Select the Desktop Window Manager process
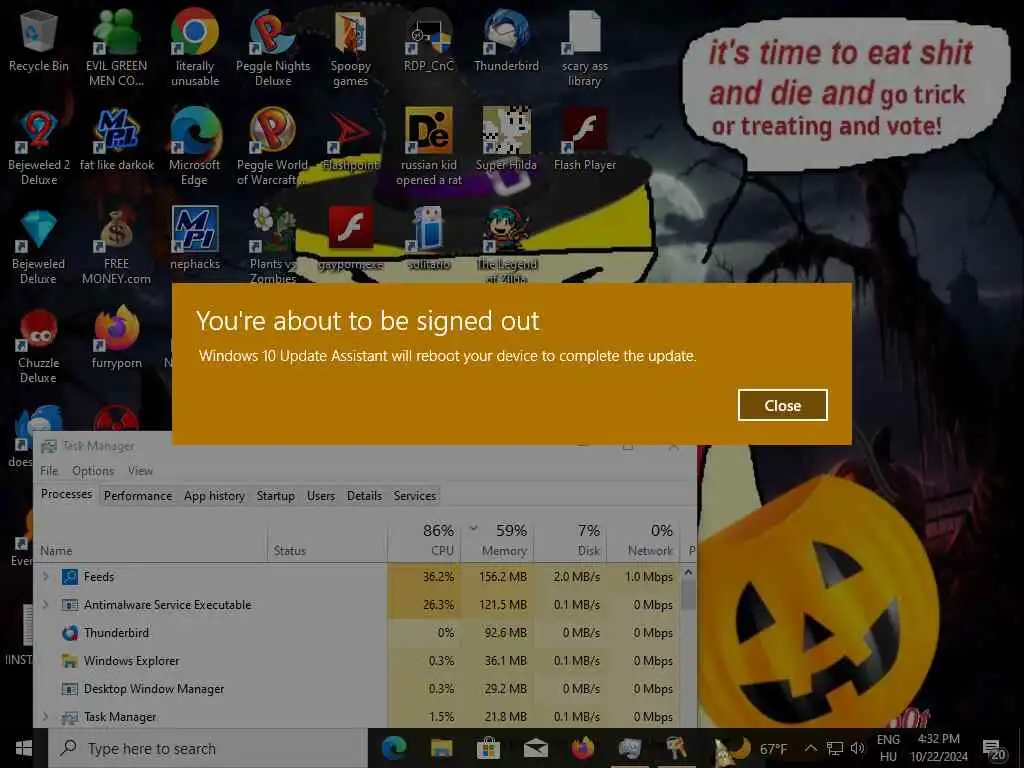Screen dimensions: 1024x768 click(x=357, y=689)
